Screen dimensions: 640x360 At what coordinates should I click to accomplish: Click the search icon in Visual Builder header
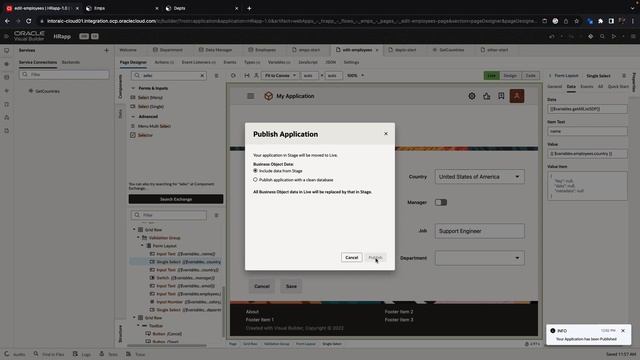click(602, 36)
